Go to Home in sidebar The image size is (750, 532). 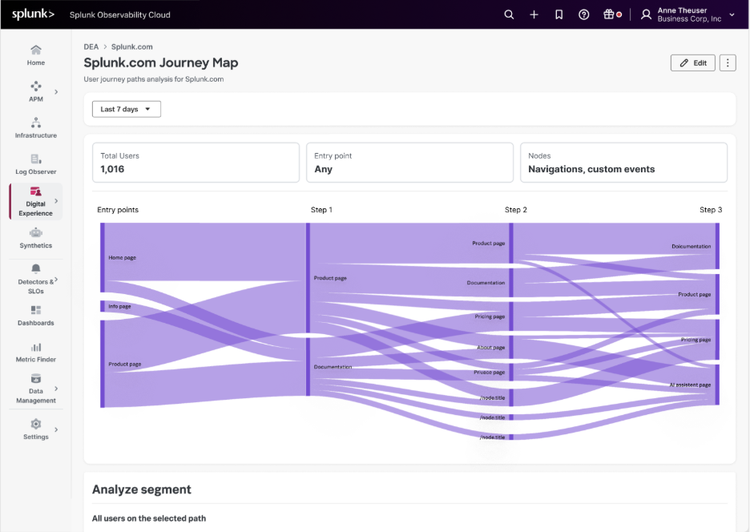[36, 55]
